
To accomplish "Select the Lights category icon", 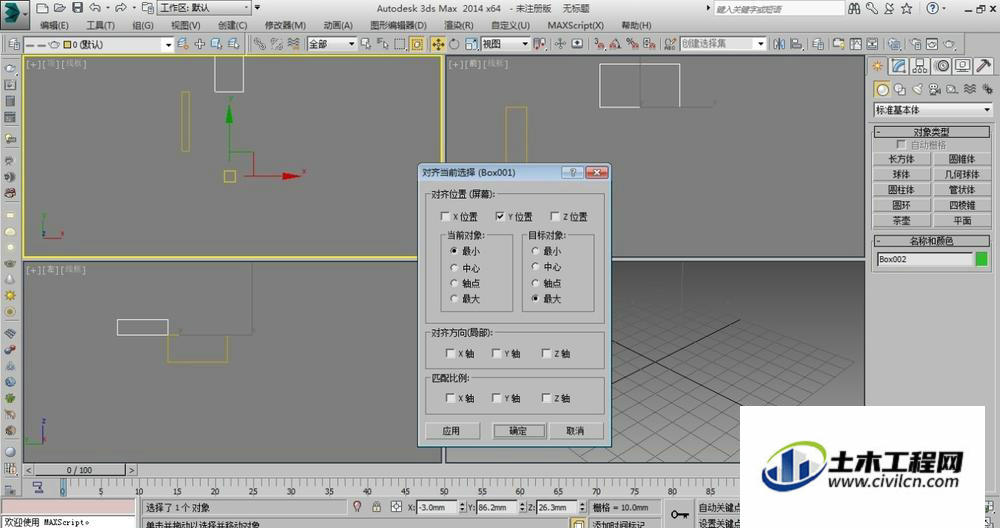I will pos(917,89).
